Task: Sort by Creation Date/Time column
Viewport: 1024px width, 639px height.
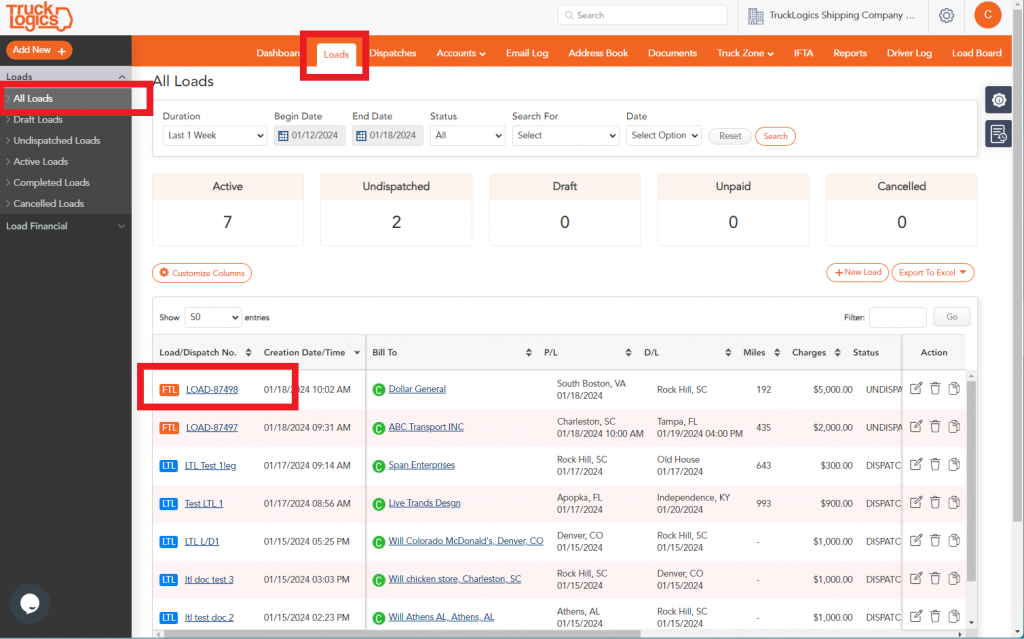Action: point(312,352)
